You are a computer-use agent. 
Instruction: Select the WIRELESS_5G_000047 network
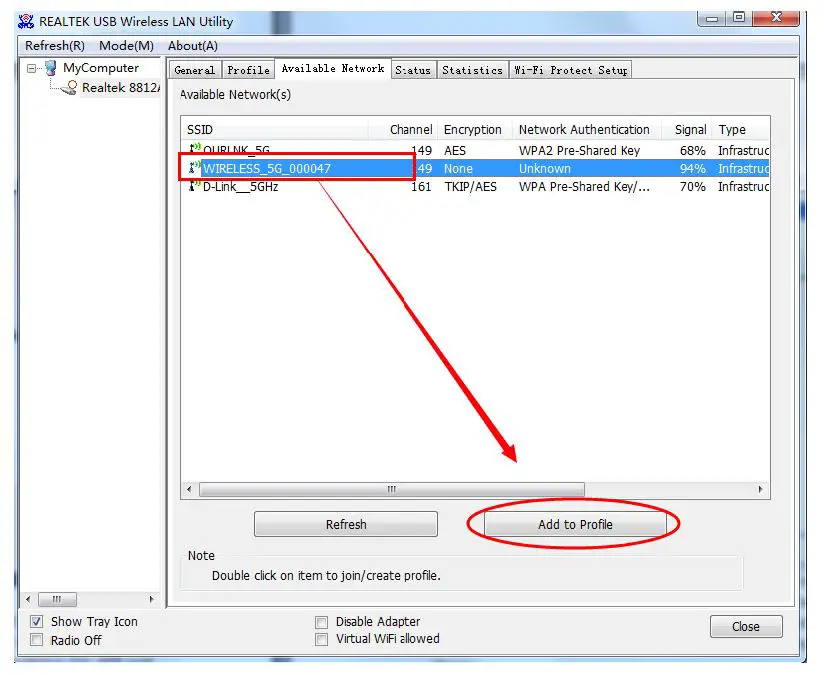tap(476, 168)
